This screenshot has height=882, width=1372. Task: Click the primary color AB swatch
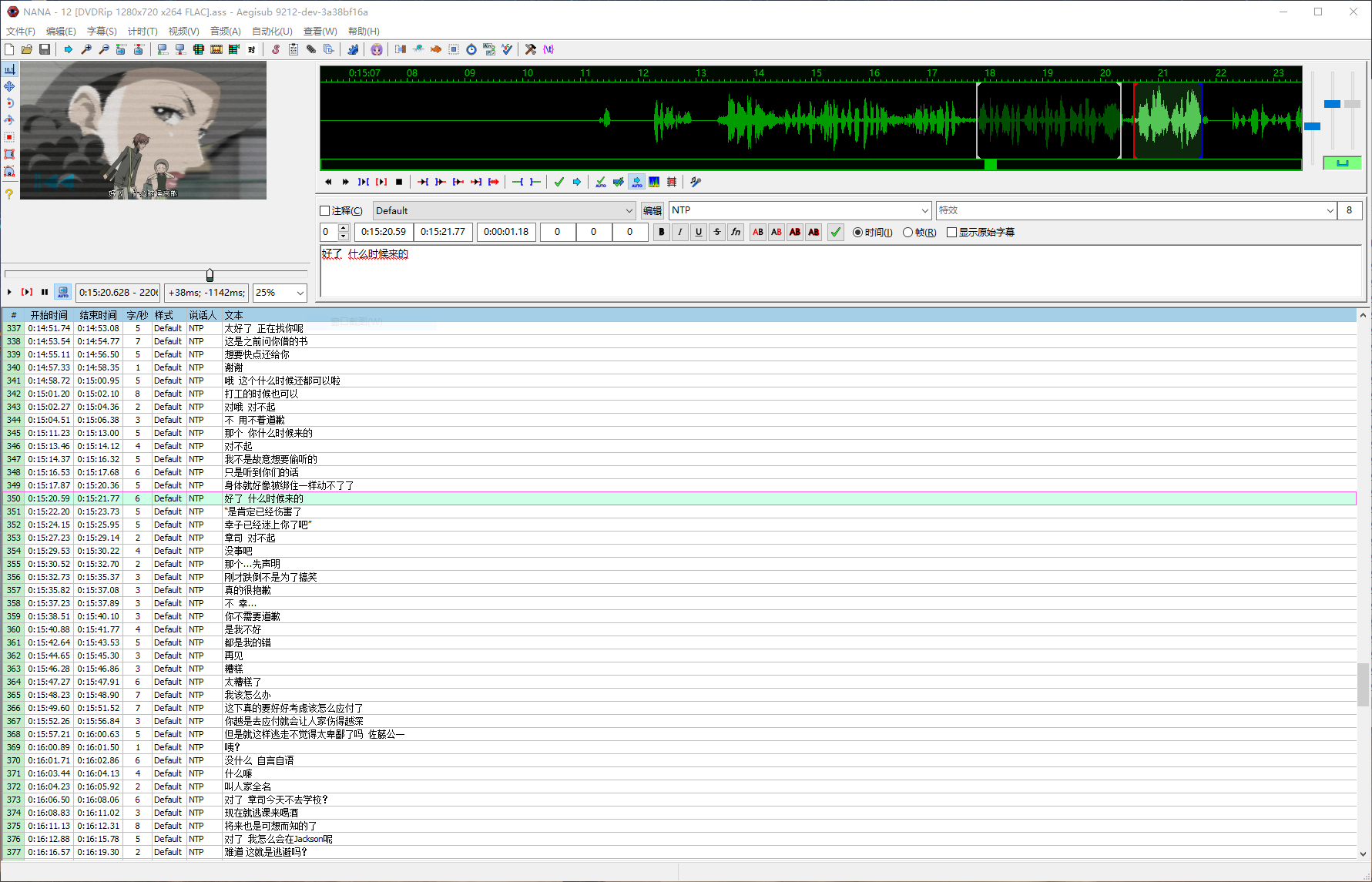(x=758, y=232)
